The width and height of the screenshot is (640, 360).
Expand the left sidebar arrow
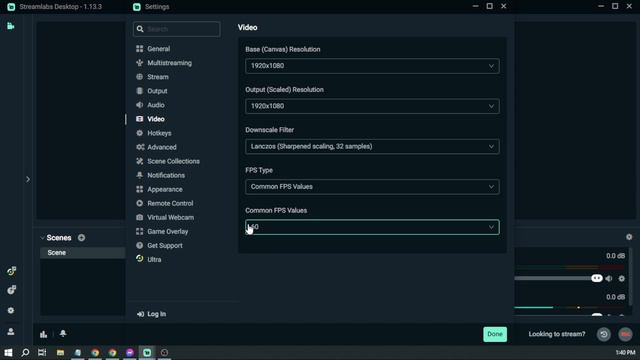[x=28, y=179]
